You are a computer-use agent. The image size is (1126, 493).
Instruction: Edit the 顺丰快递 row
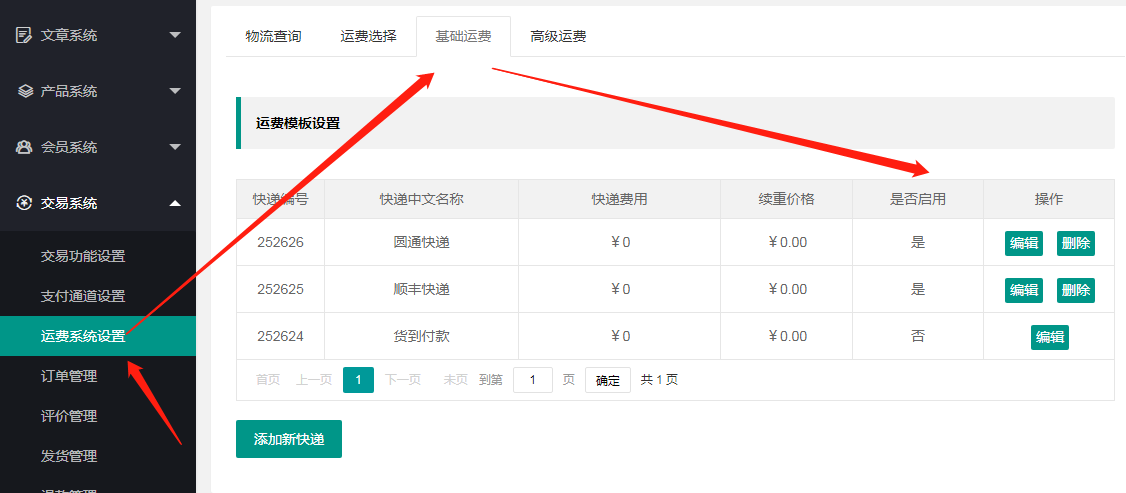click(1023, 290)
